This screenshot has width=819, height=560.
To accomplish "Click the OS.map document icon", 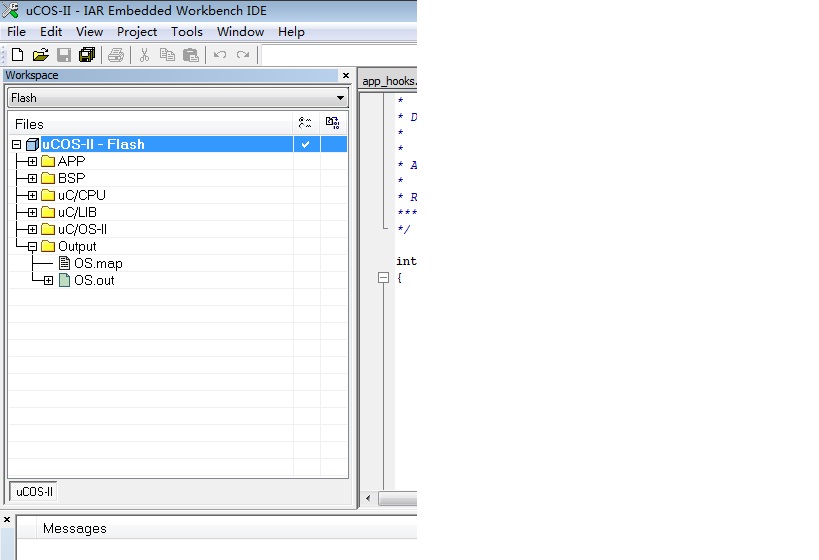I will point(64,263).
